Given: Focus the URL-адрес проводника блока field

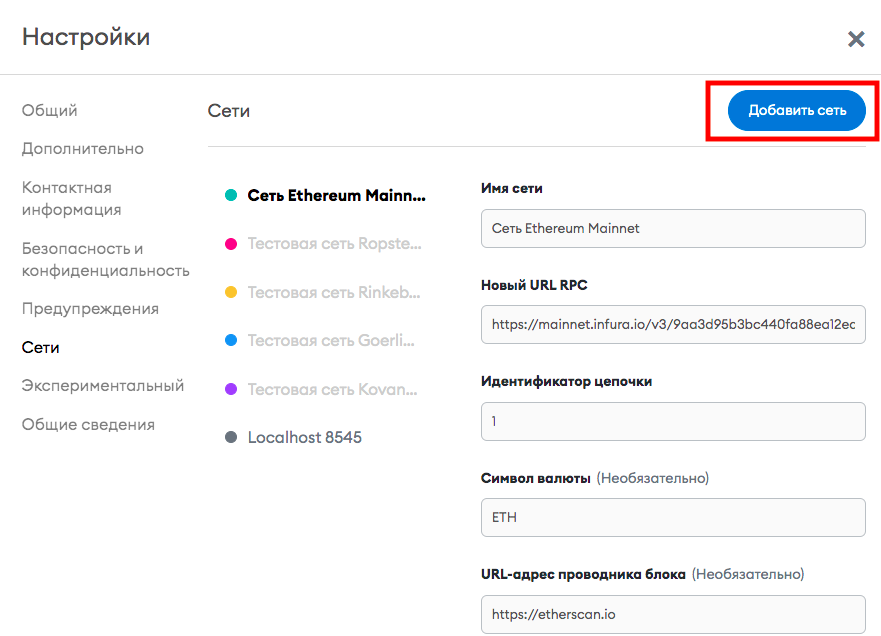Looking at the screenshot, I should coord(673,614).
